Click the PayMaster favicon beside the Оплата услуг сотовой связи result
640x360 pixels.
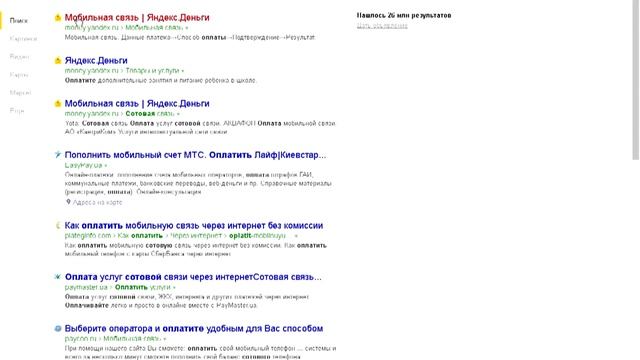[x=58, y=277]
